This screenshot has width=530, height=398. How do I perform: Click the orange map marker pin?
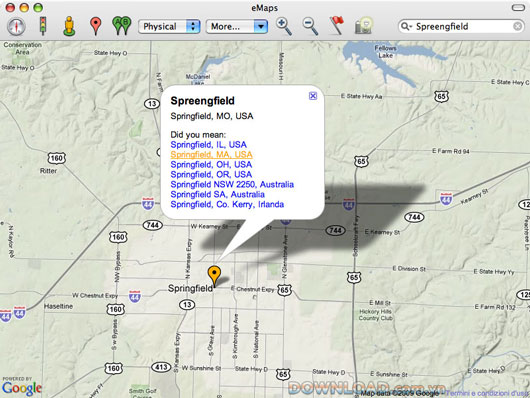214,275
